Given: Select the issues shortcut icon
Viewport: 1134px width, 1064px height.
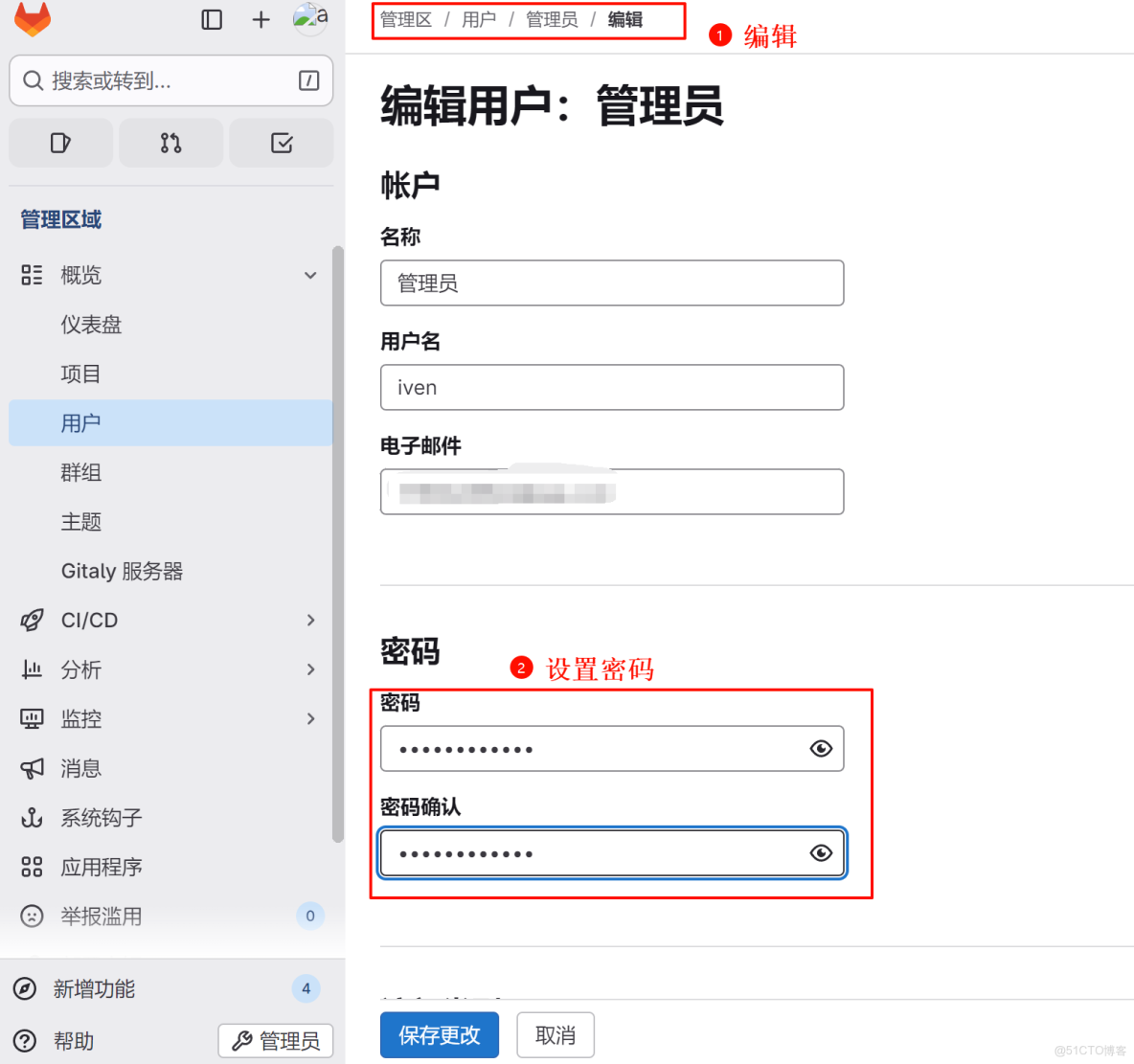Looking at the screenshot, I should (60, 142).
